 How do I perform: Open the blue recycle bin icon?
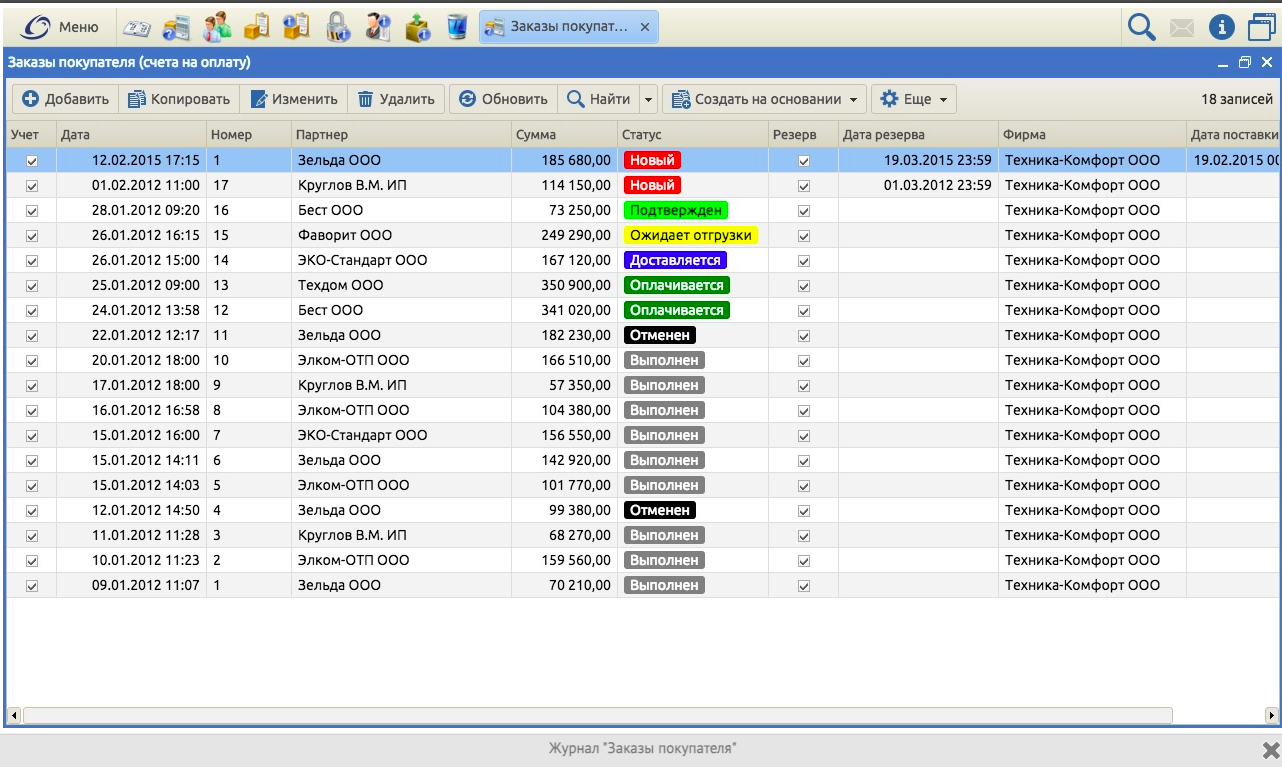tap(457, 27)
